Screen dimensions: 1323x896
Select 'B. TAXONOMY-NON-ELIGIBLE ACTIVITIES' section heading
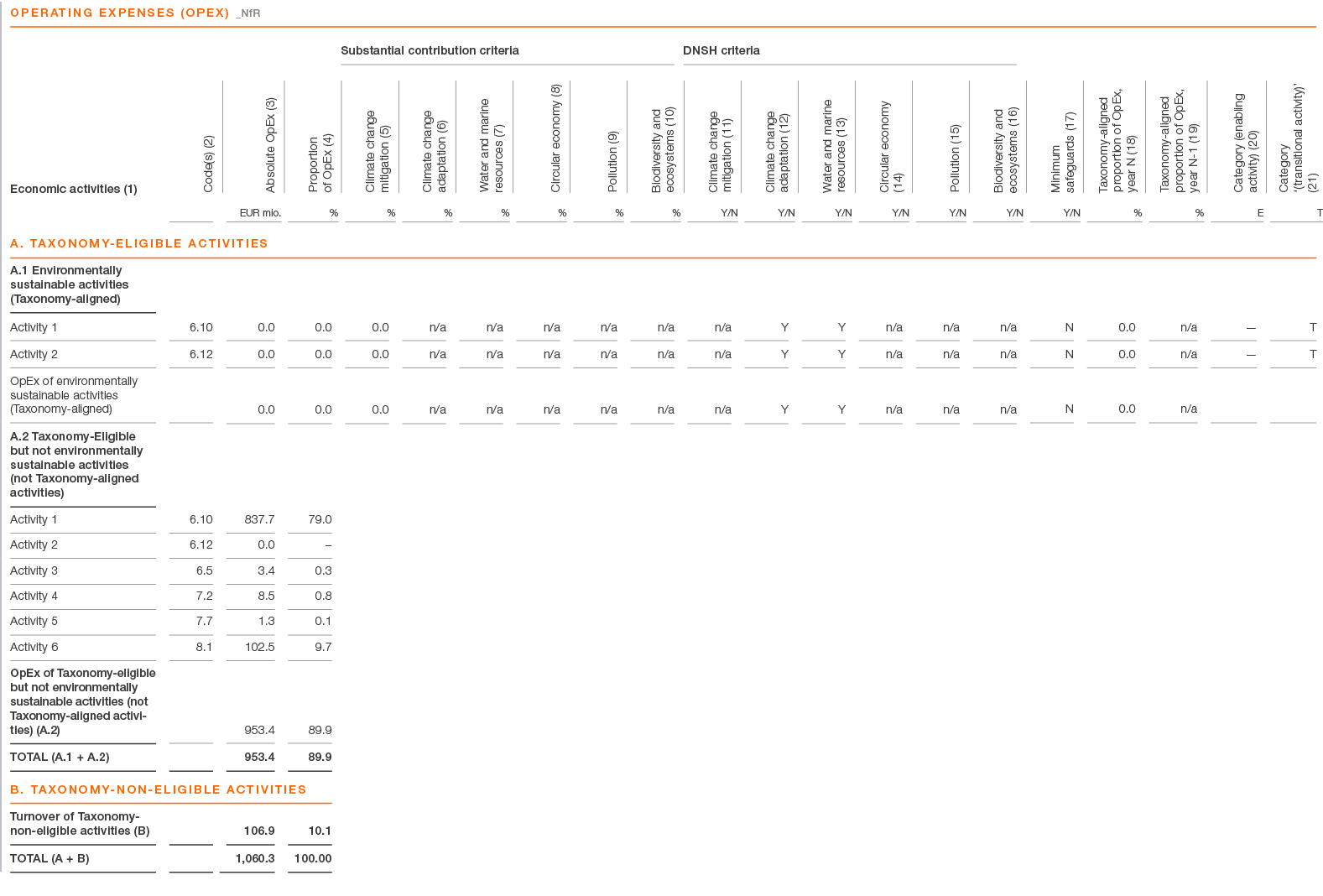159,789
